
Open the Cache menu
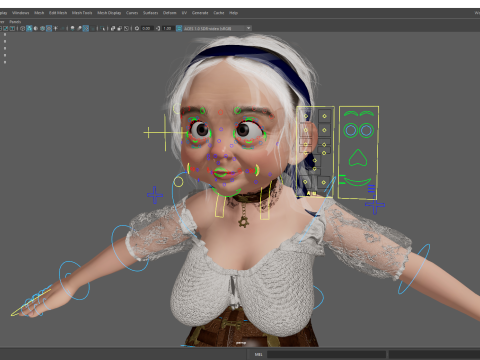pyautogui.click(x=219, y=13)
